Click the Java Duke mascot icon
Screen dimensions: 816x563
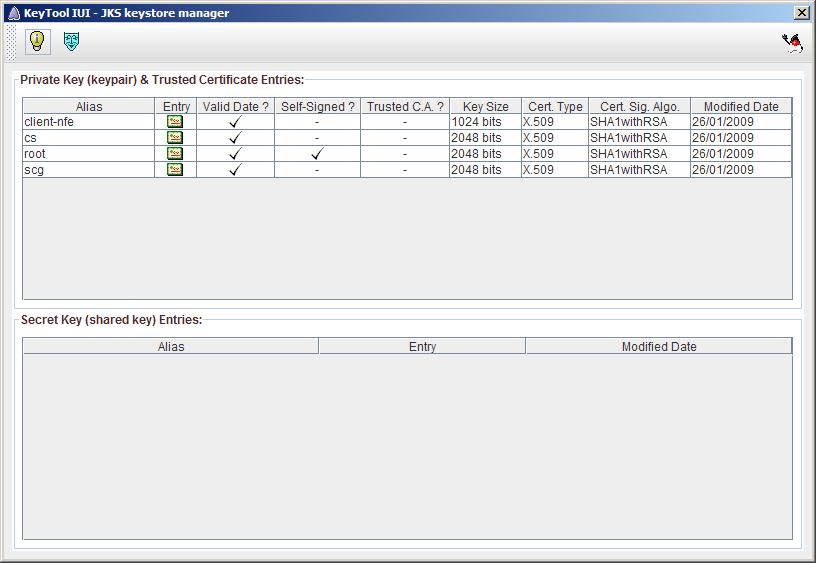tap(793, 43)
